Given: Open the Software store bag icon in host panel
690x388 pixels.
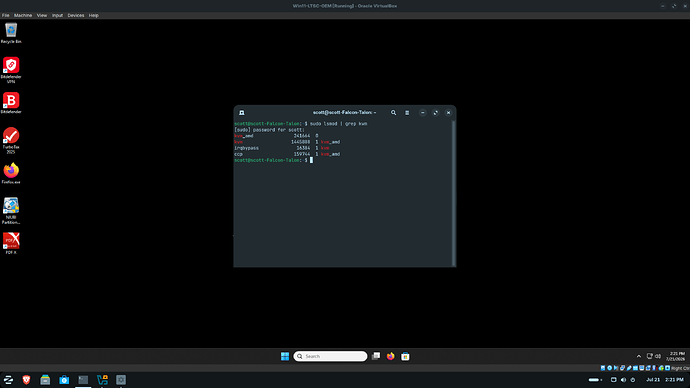Looking at the screenshot, I should 64,380.
